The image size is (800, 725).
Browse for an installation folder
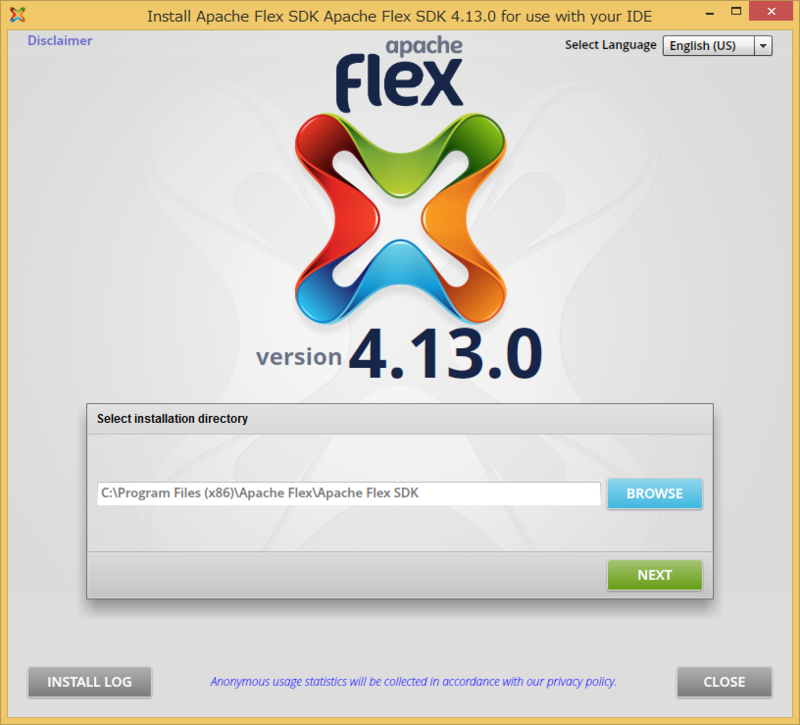(655, 493)
